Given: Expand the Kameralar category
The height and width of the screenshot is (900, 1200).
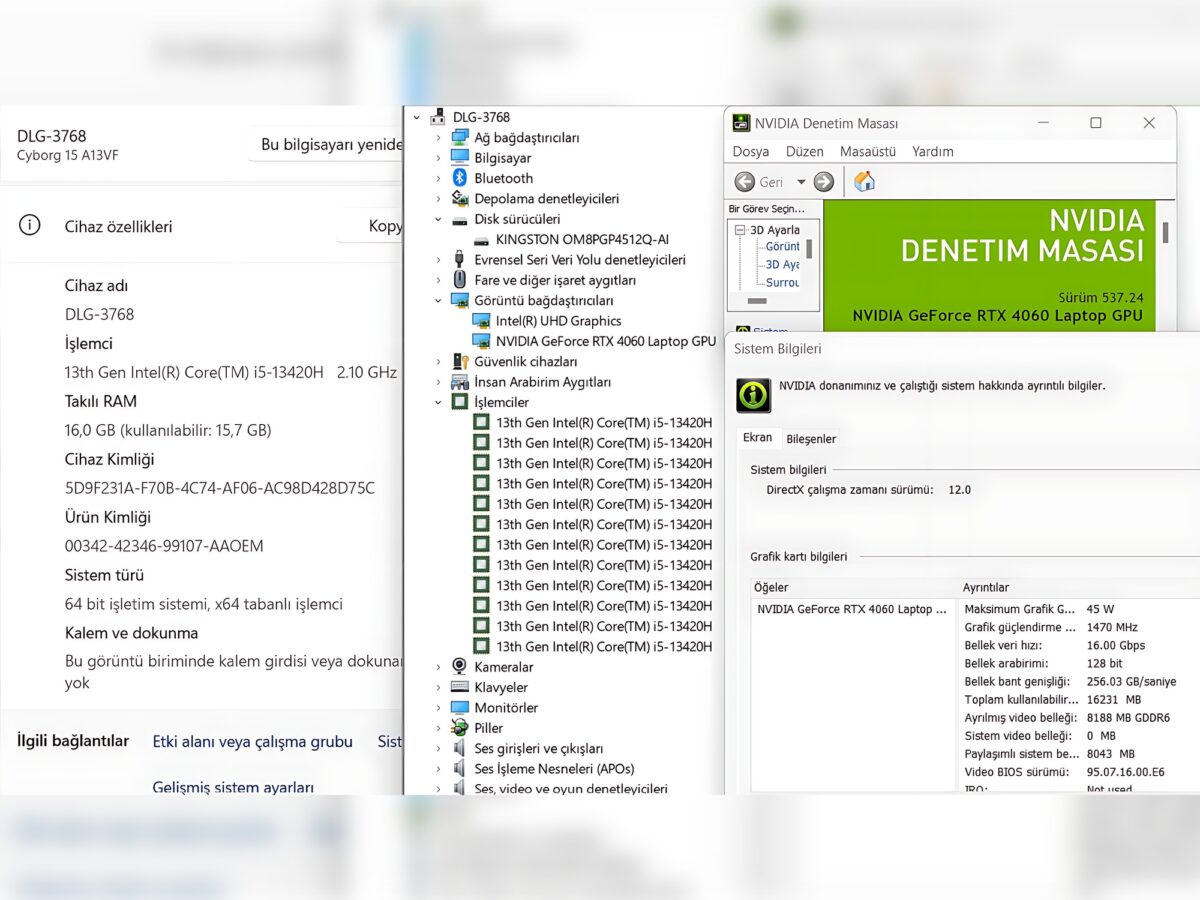Looking at the screenshot, I should (x=438, y=667).
